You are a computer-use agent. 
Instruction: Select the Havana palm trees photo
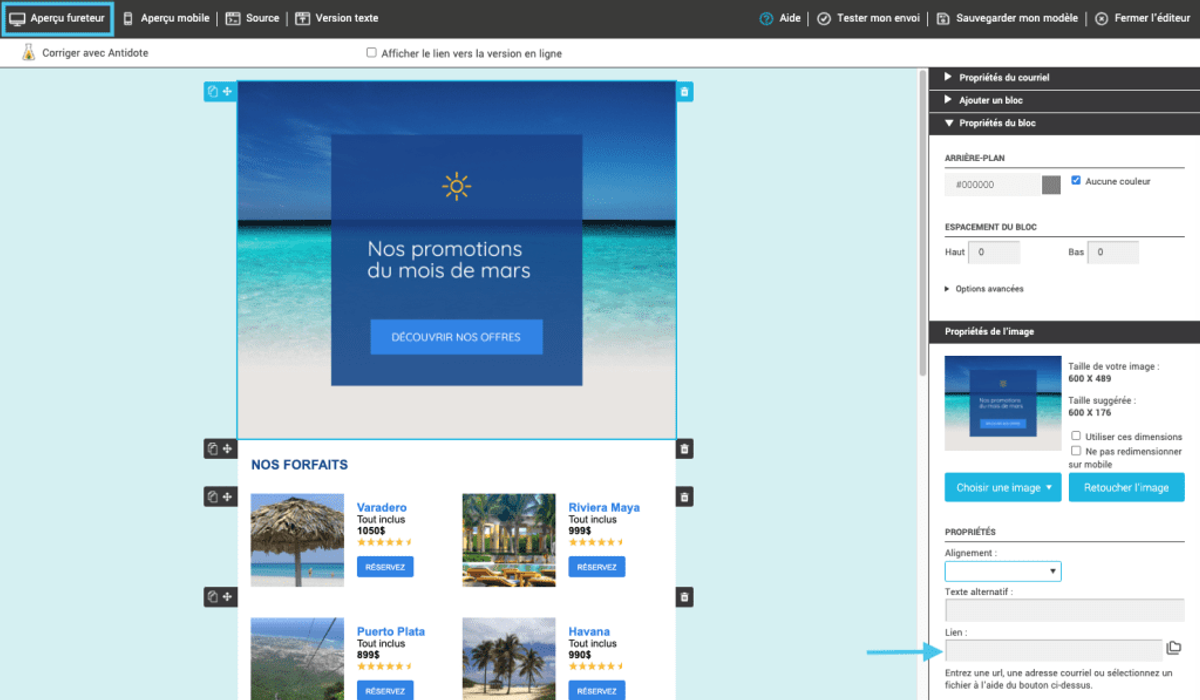pyautogui.click(x=509, y=658)
